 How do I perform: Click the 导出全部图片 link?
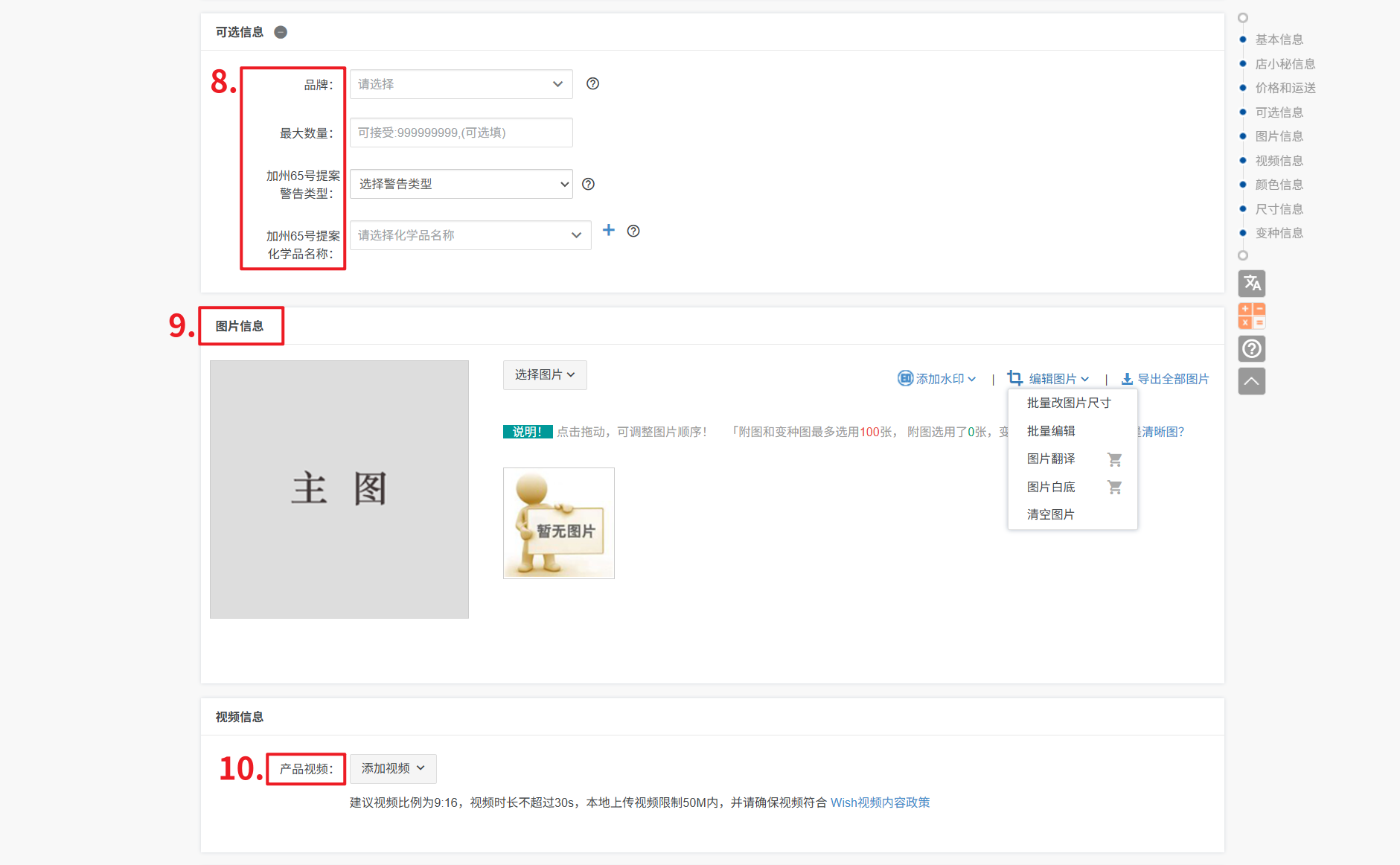tap(1166, 379)
